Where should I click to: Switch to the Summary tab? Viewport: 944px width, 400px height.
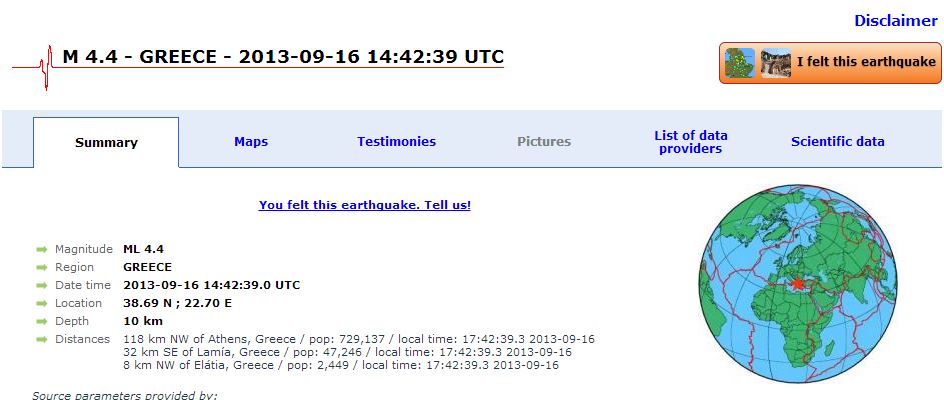pyautogui.click(x=106, y=142)
